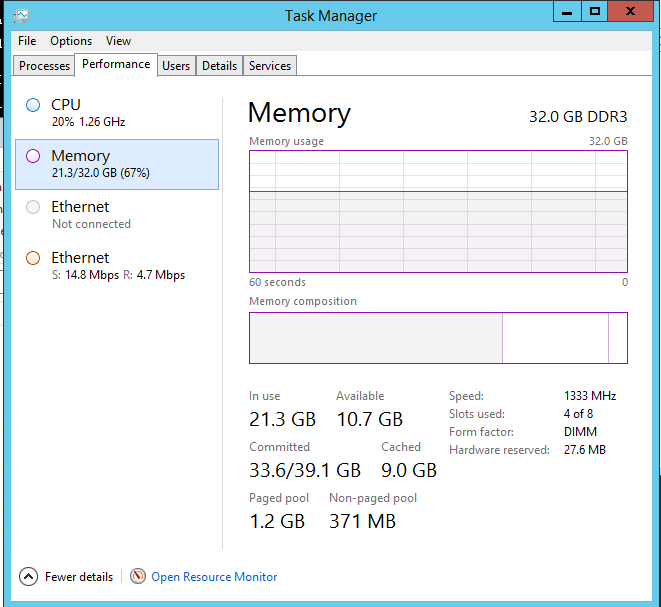Switch to the Services tab
The height and width of the screenshot is (607, 661).
point(270,66)
